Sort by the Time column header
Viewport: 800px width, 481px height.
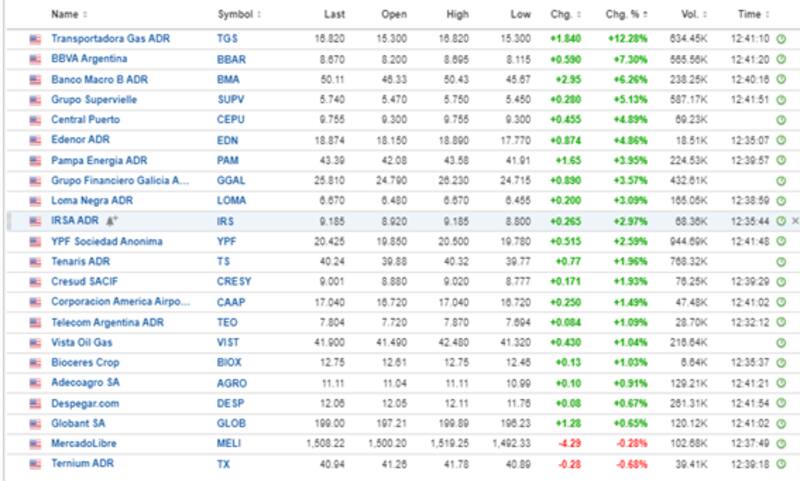pyautogui.click(x=750, y=14)
